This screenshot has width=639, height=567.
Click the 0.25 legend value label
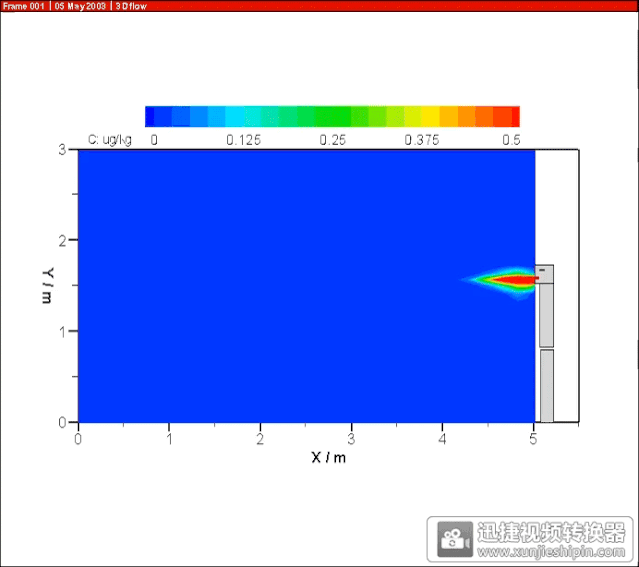[x=333, y=140]
